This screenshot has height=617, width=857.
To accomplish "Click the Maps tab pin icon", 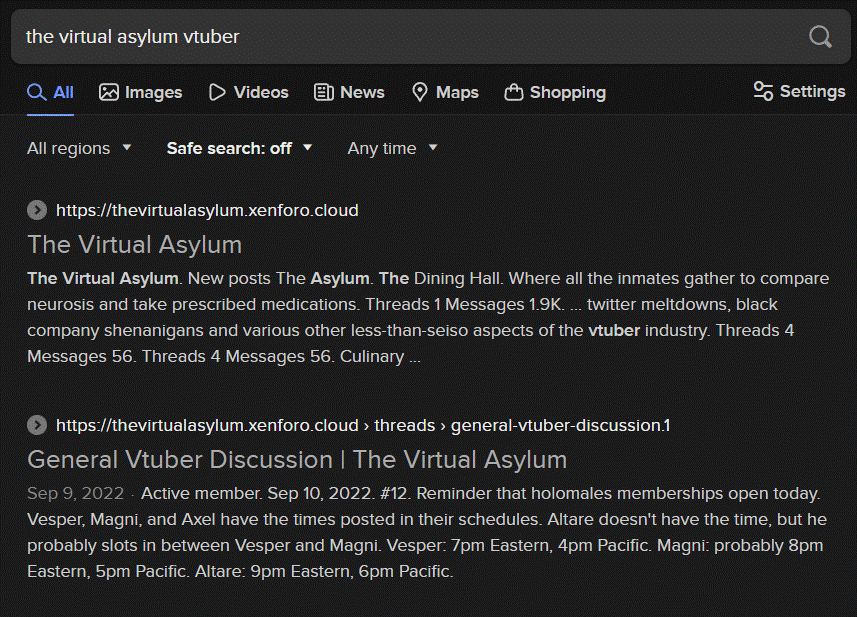I will (x=420, y=92).
